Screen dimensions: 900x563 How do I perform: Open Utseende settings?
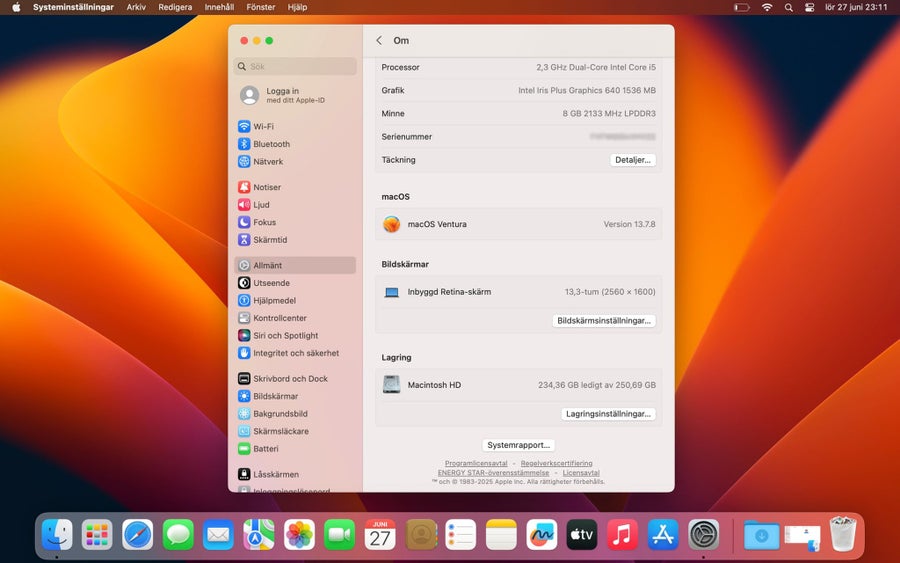click(x=295, y=283)
